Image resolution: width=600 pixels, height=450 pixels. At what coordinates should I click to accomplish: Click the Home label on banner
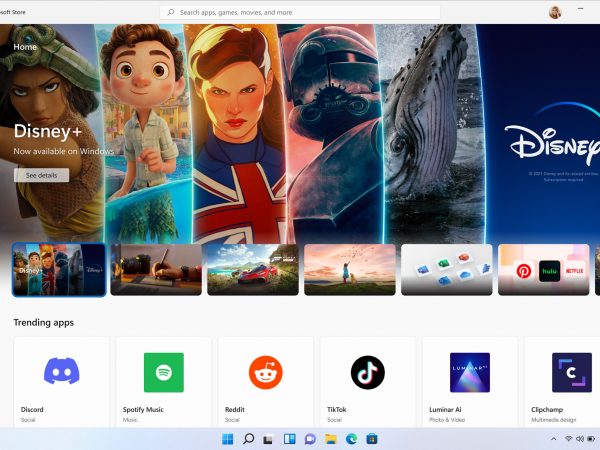coord(25,47)
